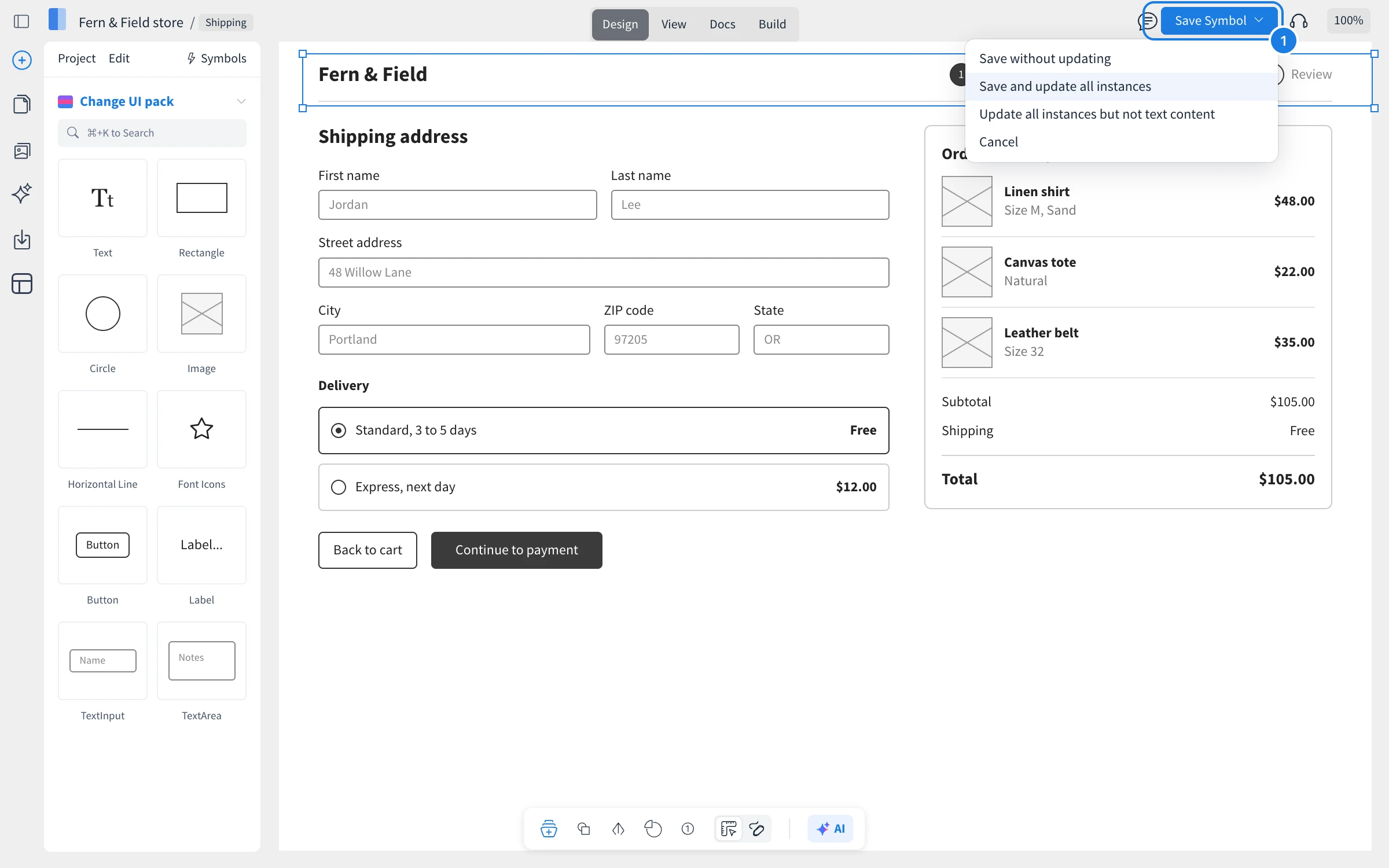Viewport: 1389px width, 868px height.
Task: Open the Symbols panel
Action: (216, 58)
